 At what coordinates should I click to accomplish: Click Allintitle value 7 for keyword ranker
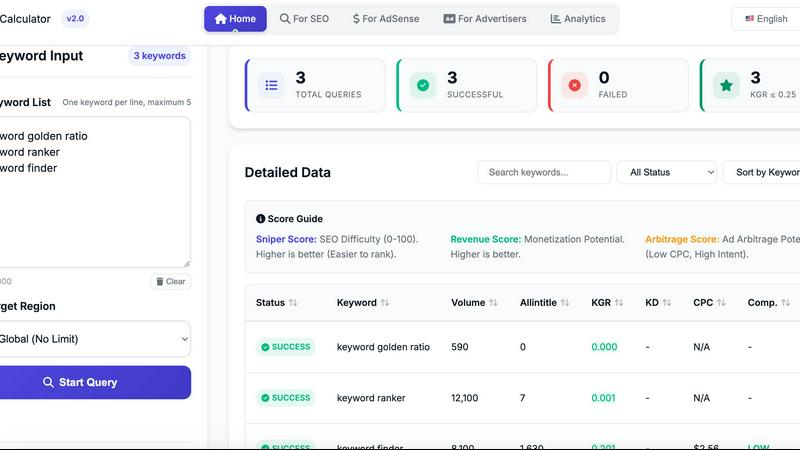522,398
